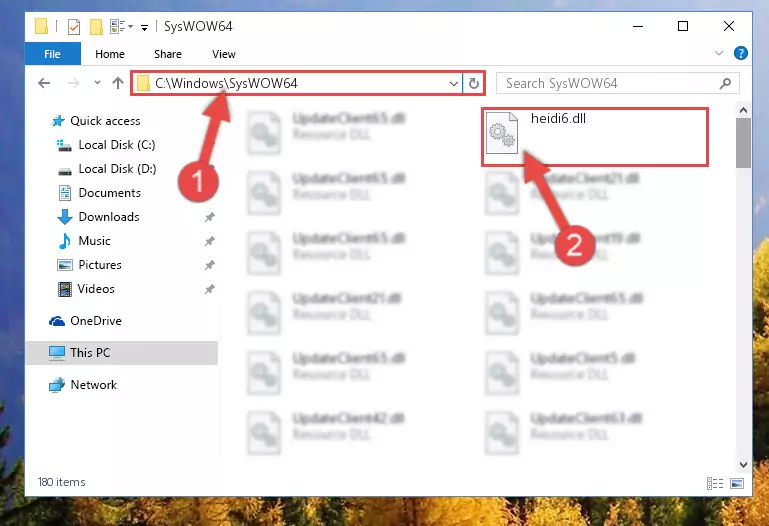Go up one folder level
Screen dimensions: 769x526
click(118, 83)
